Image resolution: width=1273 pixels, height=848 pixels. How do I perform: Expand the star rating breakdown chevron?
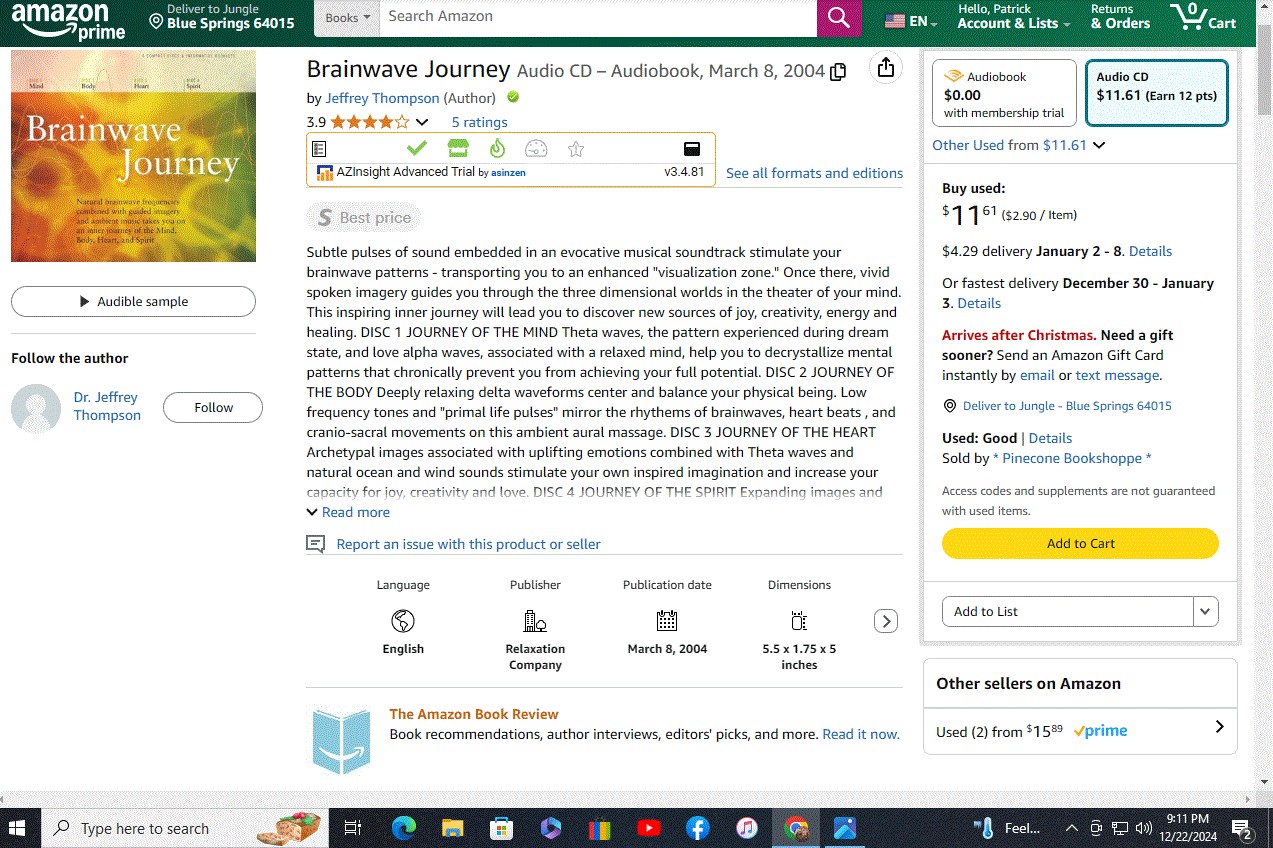point(422,122)
